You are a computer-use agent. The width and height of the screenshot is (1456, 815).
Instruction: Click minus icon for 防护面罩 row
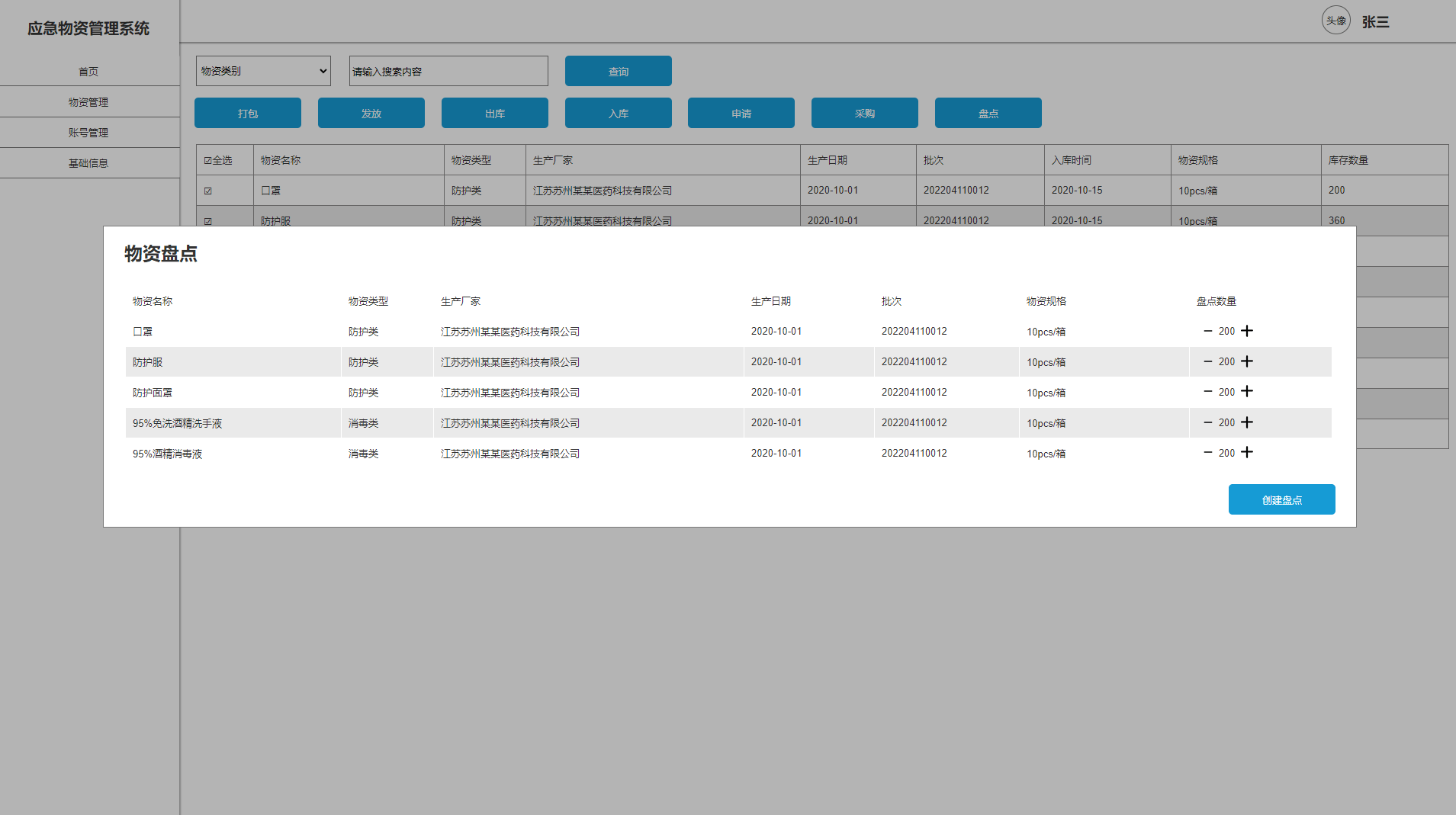[1207, 392]
